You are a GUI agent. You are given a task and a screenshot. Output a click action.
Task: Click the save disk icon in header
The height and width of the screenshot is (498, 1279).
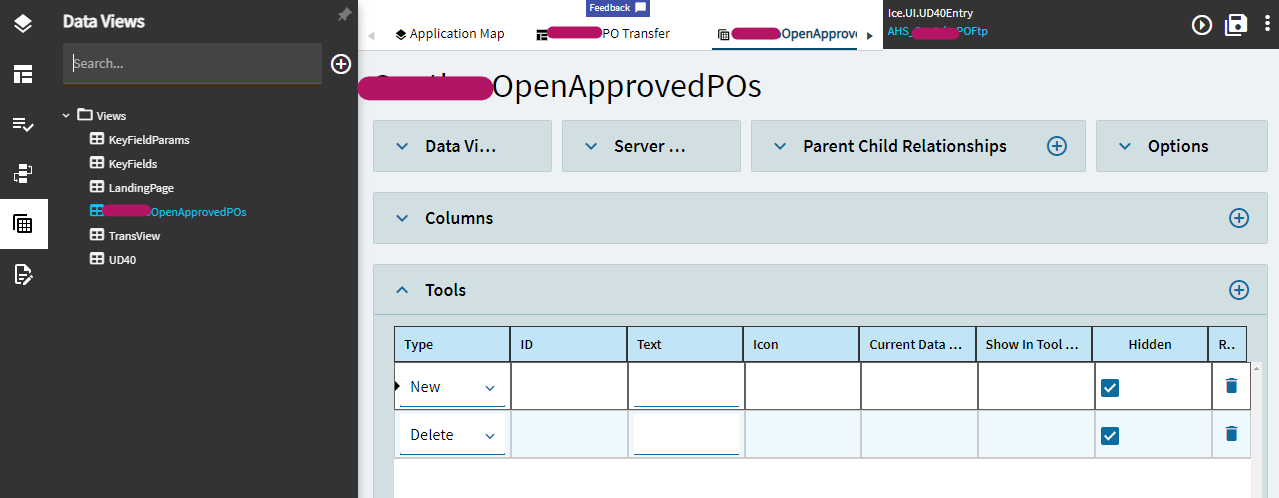click(1236, 25)
